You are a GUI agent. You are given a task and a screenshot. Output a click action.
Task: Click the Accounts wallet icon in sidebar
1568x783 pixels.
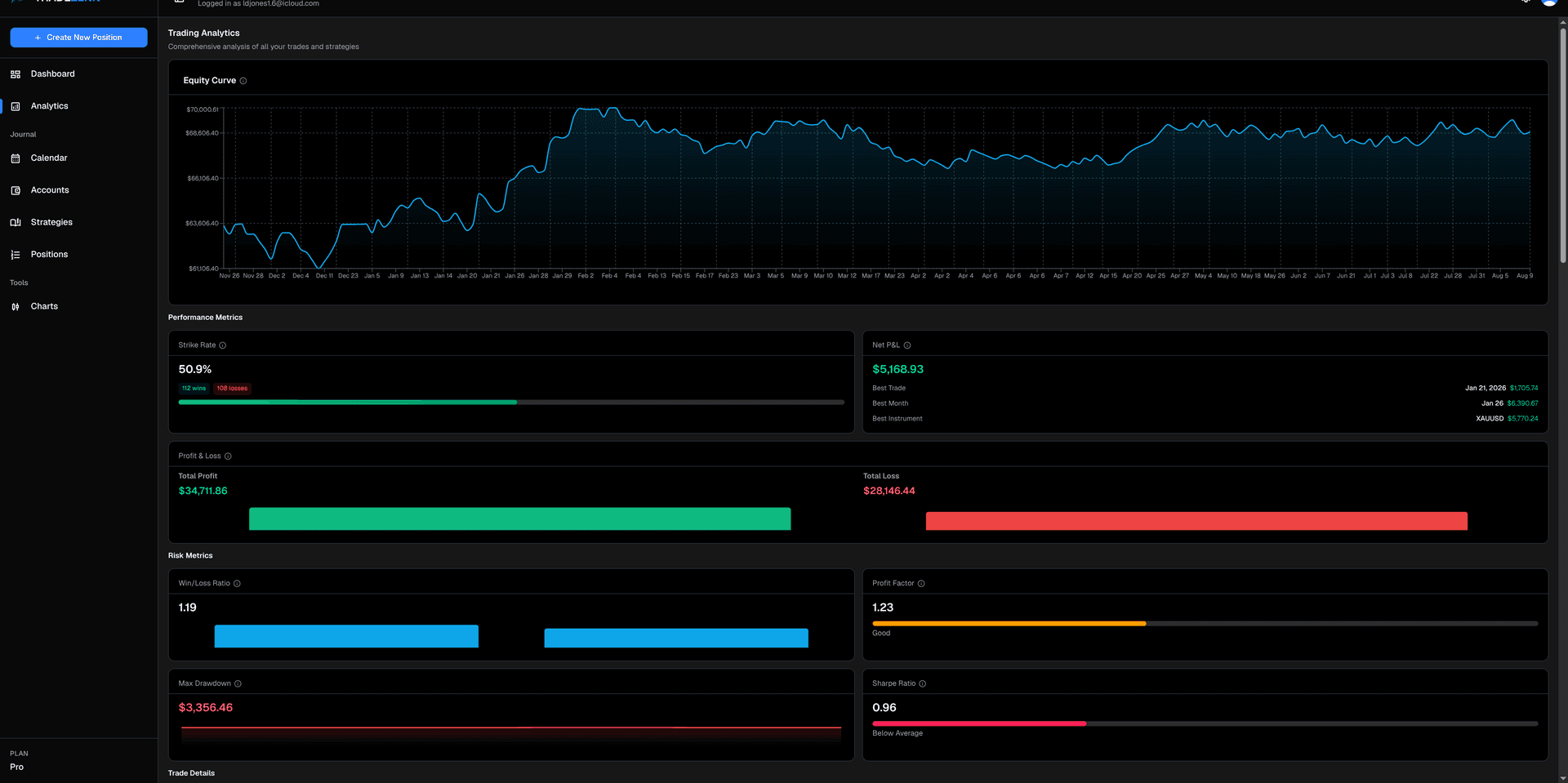pos(16,190)
